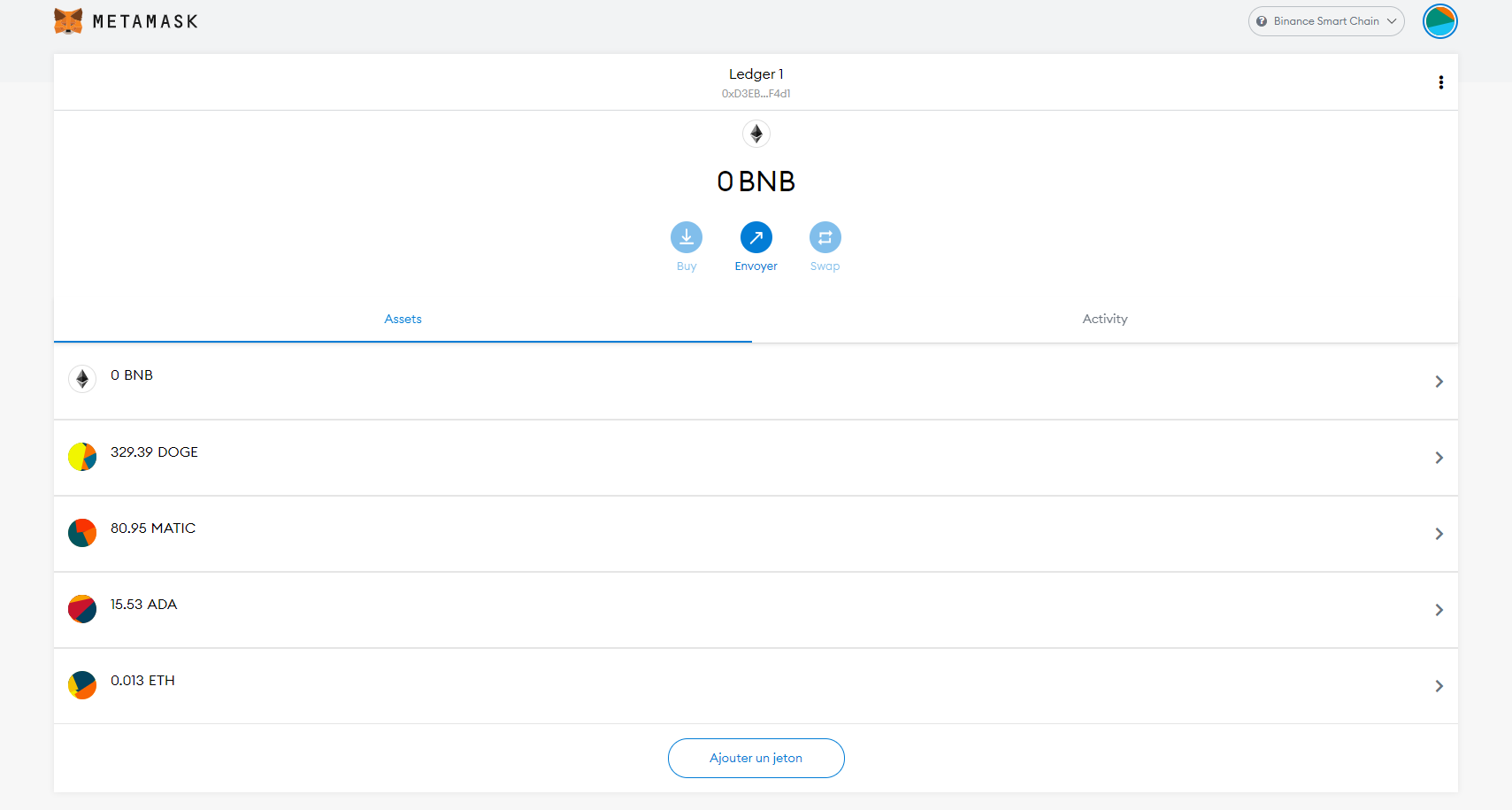Image resolution: width=1512 pixels, height=810 pixels.
Task: Click the Swap arrows icon
Action: (825, 237)
